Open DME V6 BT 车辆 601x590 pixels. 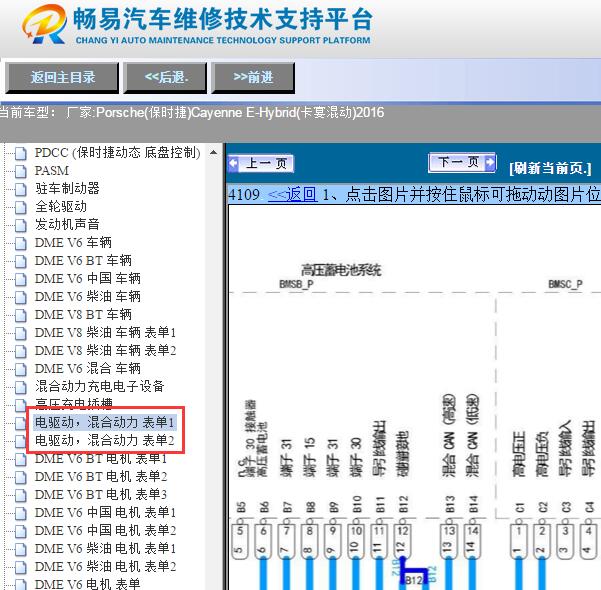[83, 260]
